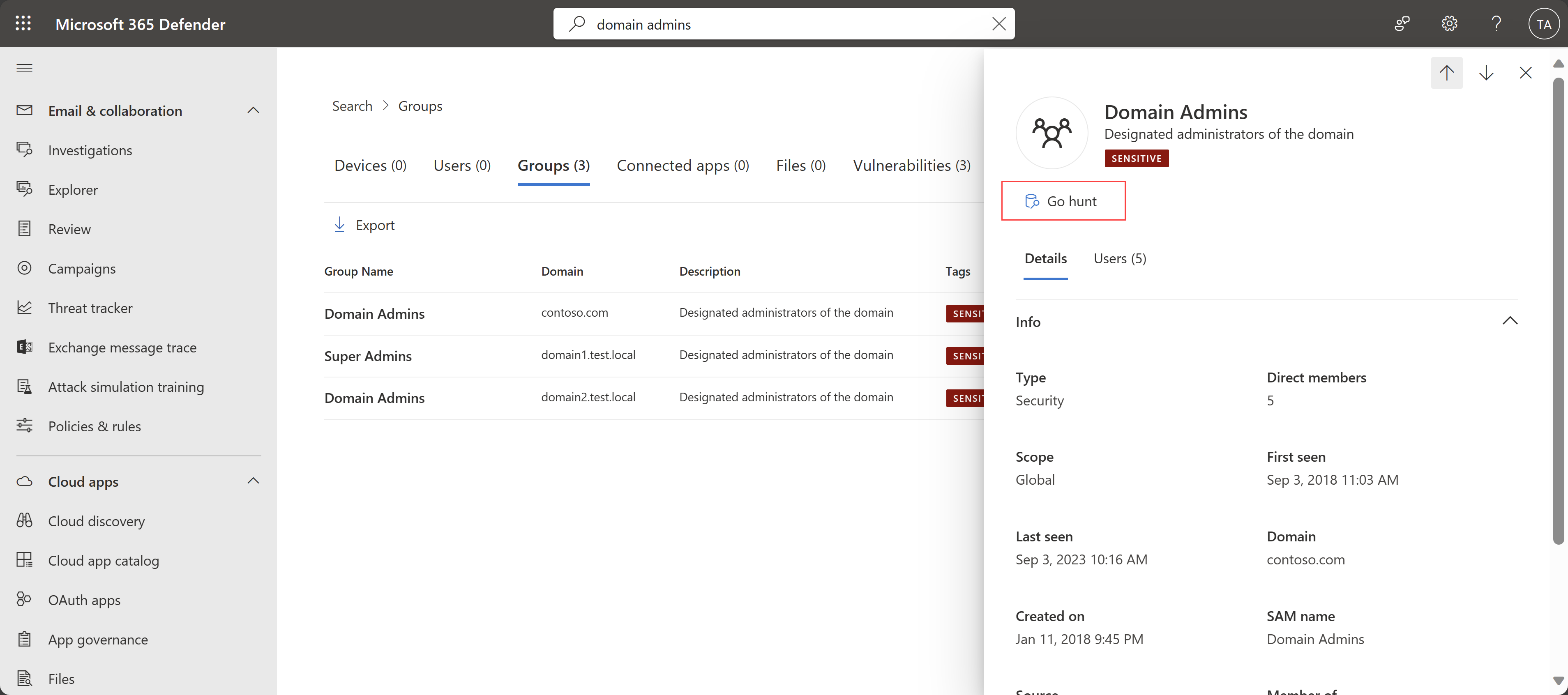Open the Cloud discovery icon
The height and width of the screenshot is (695, 1568).
coord(26,520)
